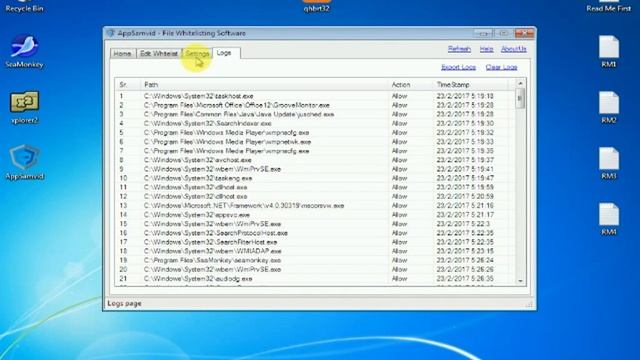
Task: Open the About Us link
Action: click(513, 49)
